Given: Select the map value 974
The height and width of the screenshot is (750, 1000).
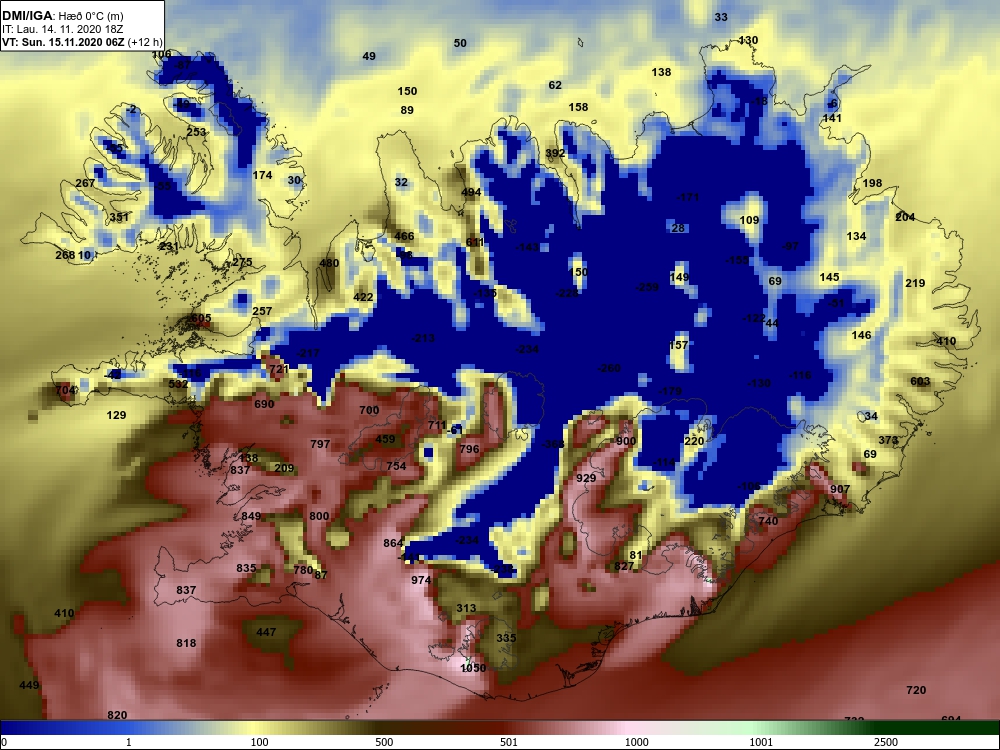Looking at the screenshot, I should 421,580.
